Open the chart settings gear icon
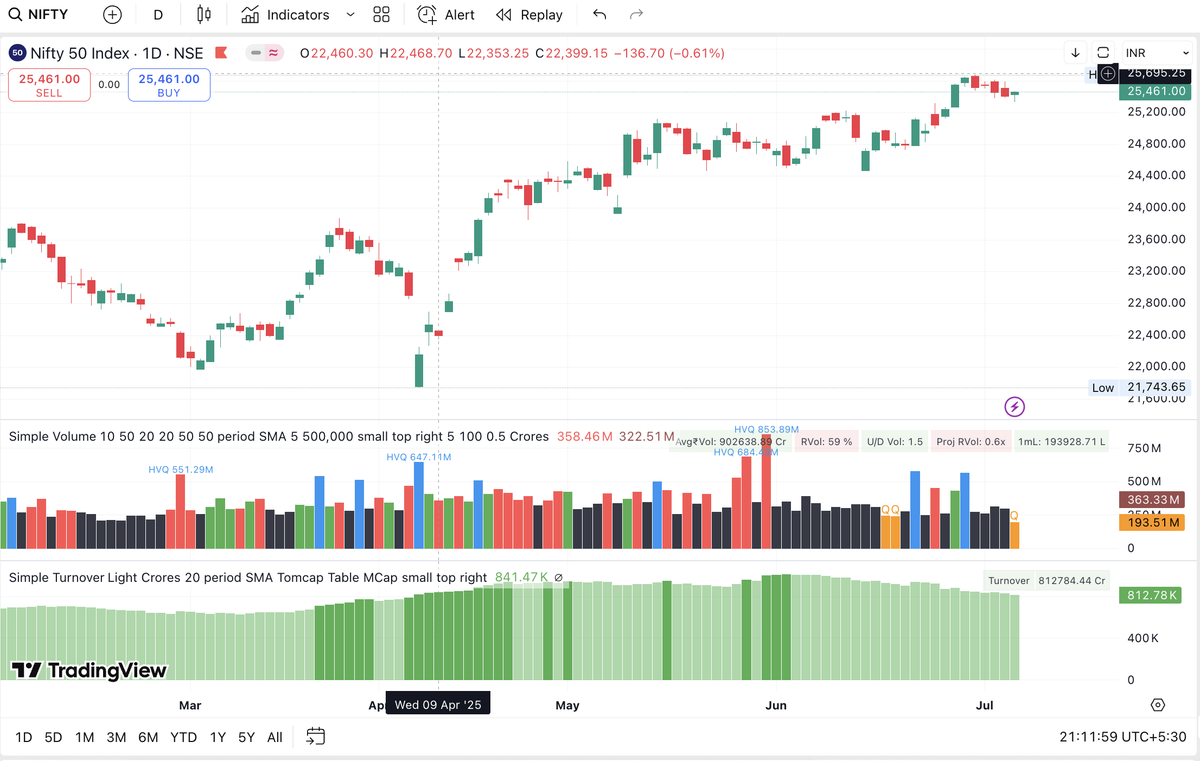1200x761 pixels. click(x=1157, y=705)
